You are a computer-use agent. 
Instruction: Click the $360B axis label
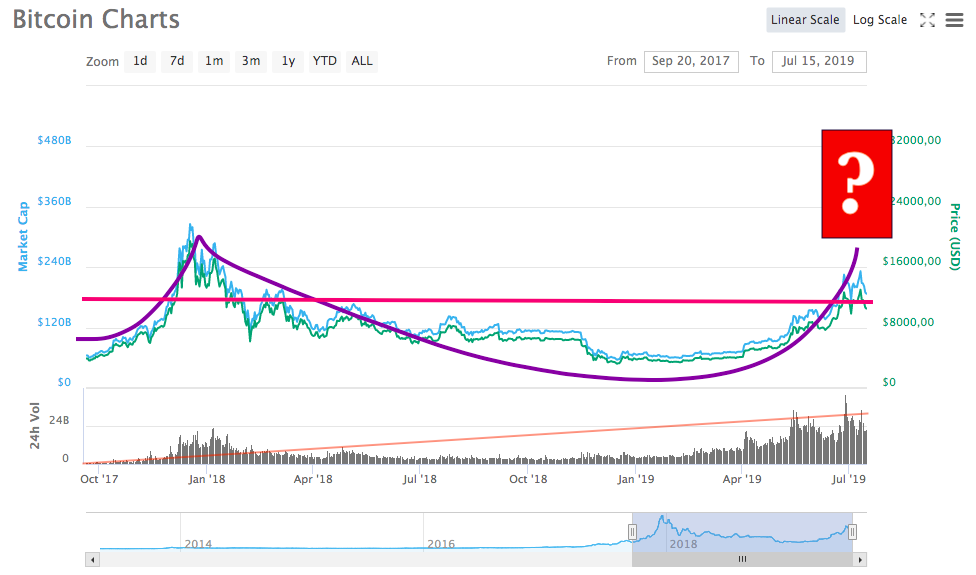point(54,201)
